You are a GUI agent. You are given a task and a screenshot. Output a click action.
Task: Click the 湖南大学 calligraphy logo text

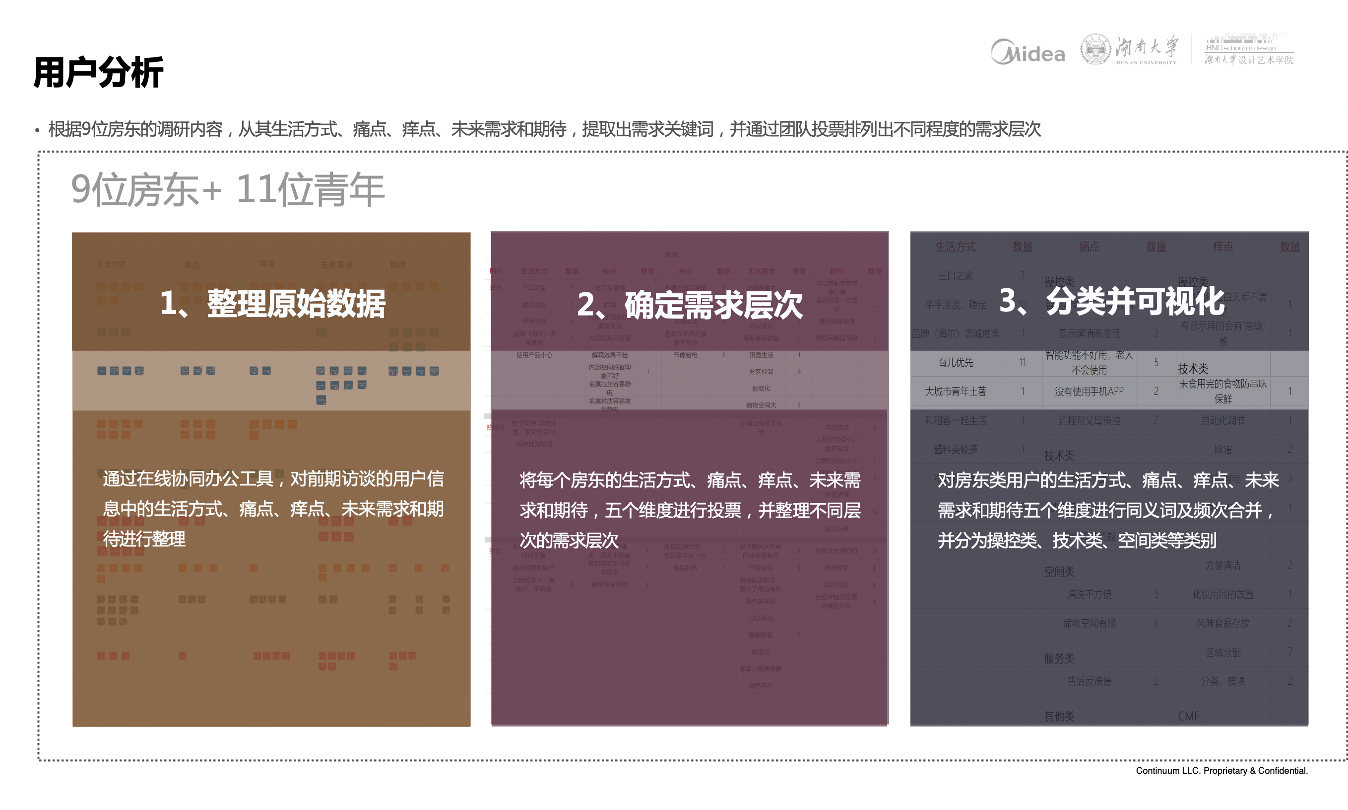click(x=1146, y=48)
